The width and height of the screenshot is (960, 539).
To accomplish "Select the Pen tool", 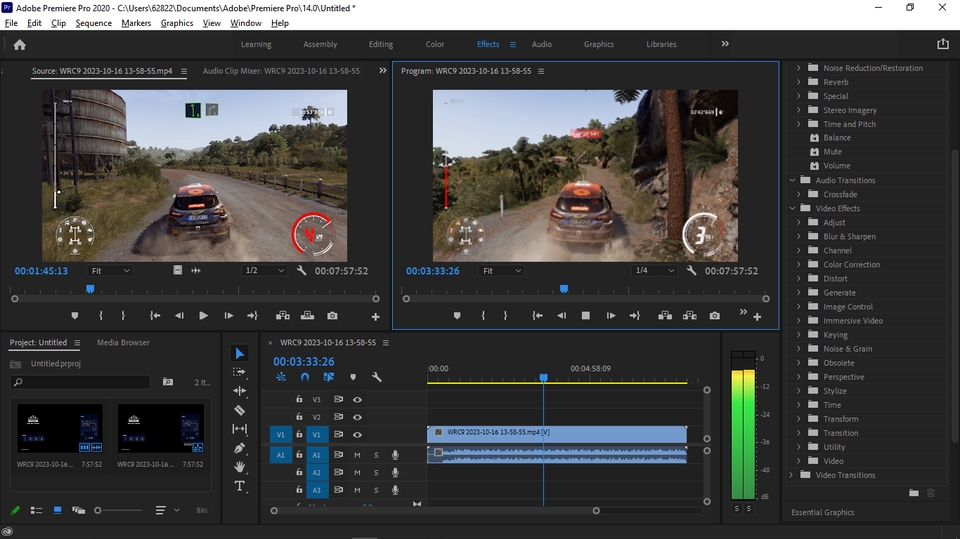I will (x=239, y=448).
